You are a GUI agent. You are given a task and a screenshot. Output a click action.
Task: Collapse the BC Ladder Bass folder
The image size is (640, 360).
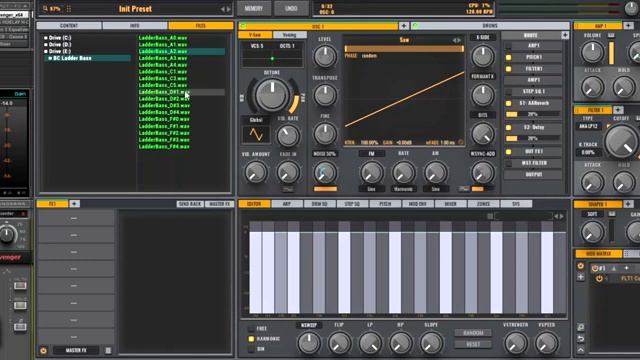[50, 58]
